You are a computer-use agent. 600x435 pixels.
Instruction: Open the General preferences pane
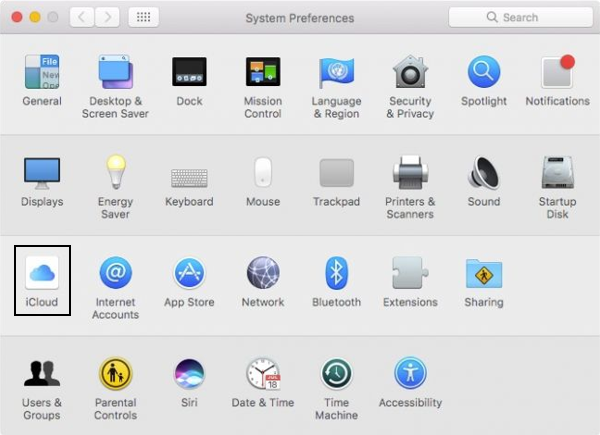click(42, 80)
